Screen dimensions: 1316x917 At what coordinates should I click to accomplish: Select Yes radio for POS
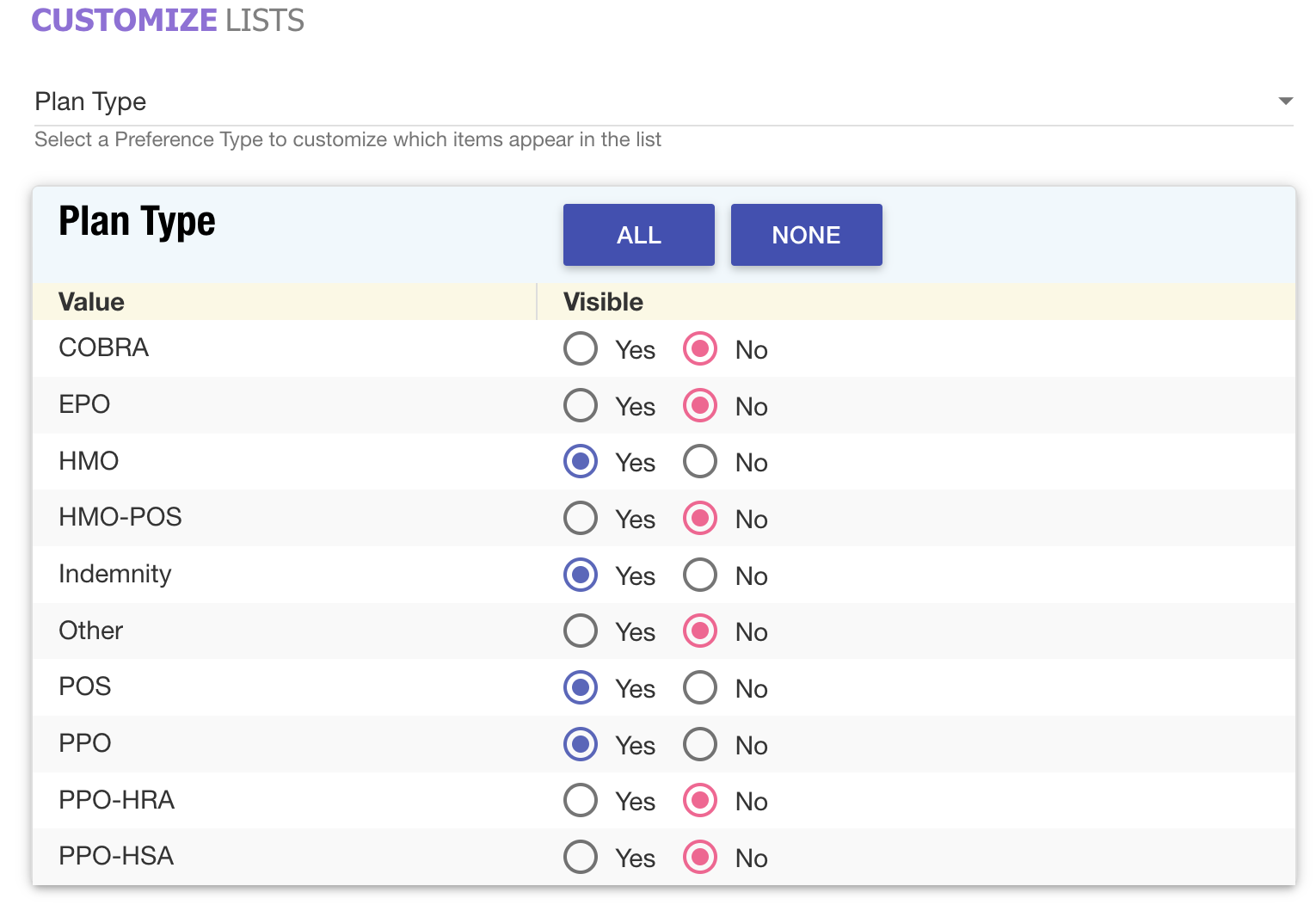[581, 688]
